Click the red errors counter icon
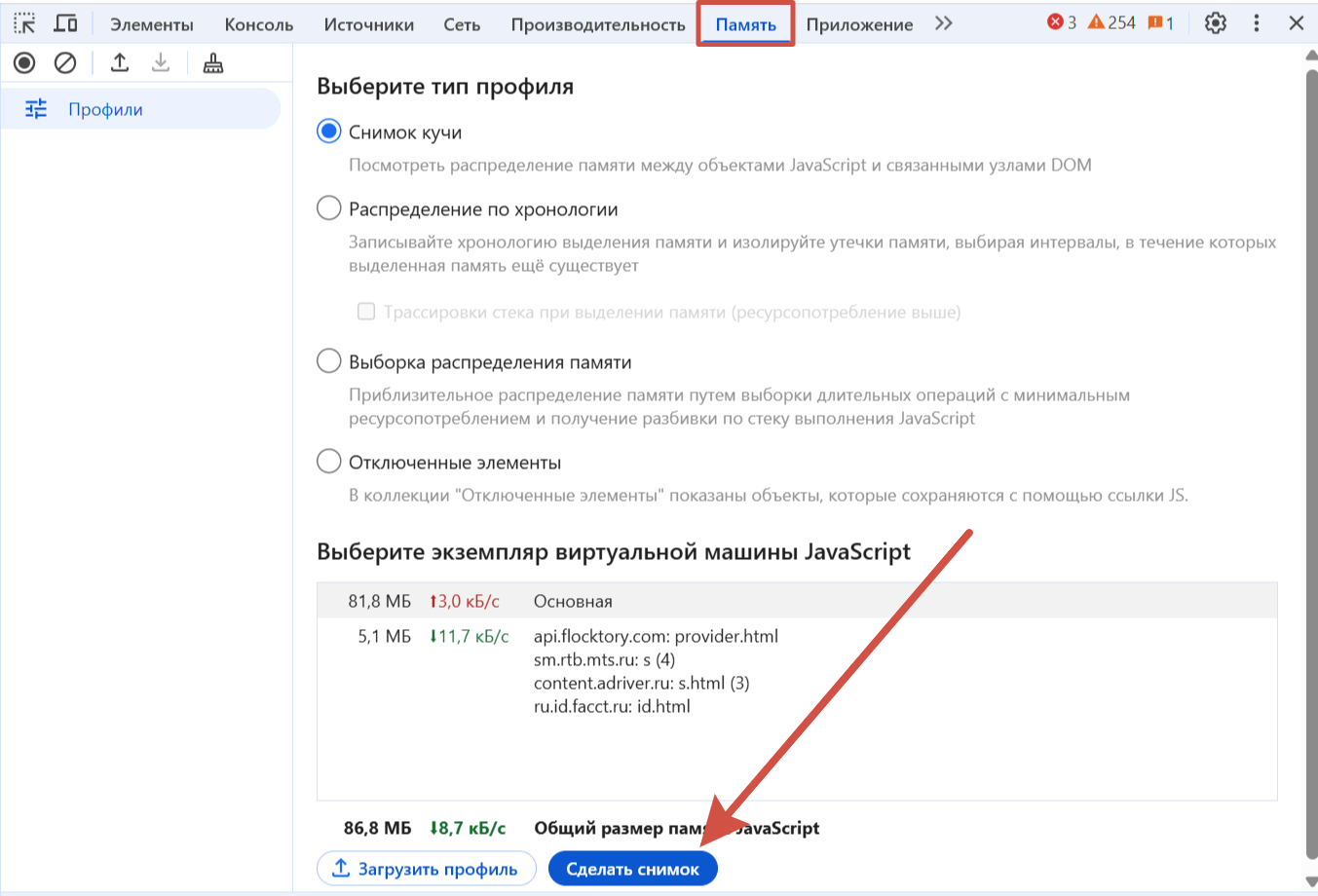Screen dimensions: 1318x896 [x=1061, y=22]
